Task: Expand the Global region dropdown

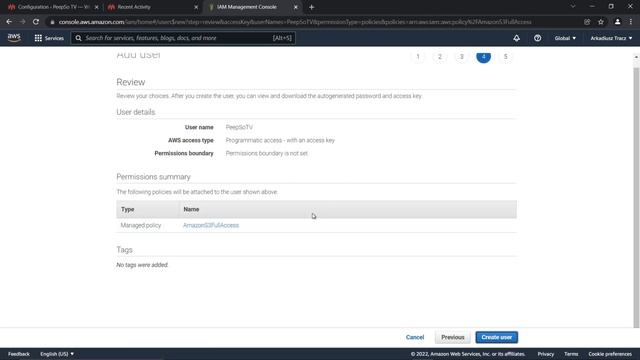Action: 565,38
